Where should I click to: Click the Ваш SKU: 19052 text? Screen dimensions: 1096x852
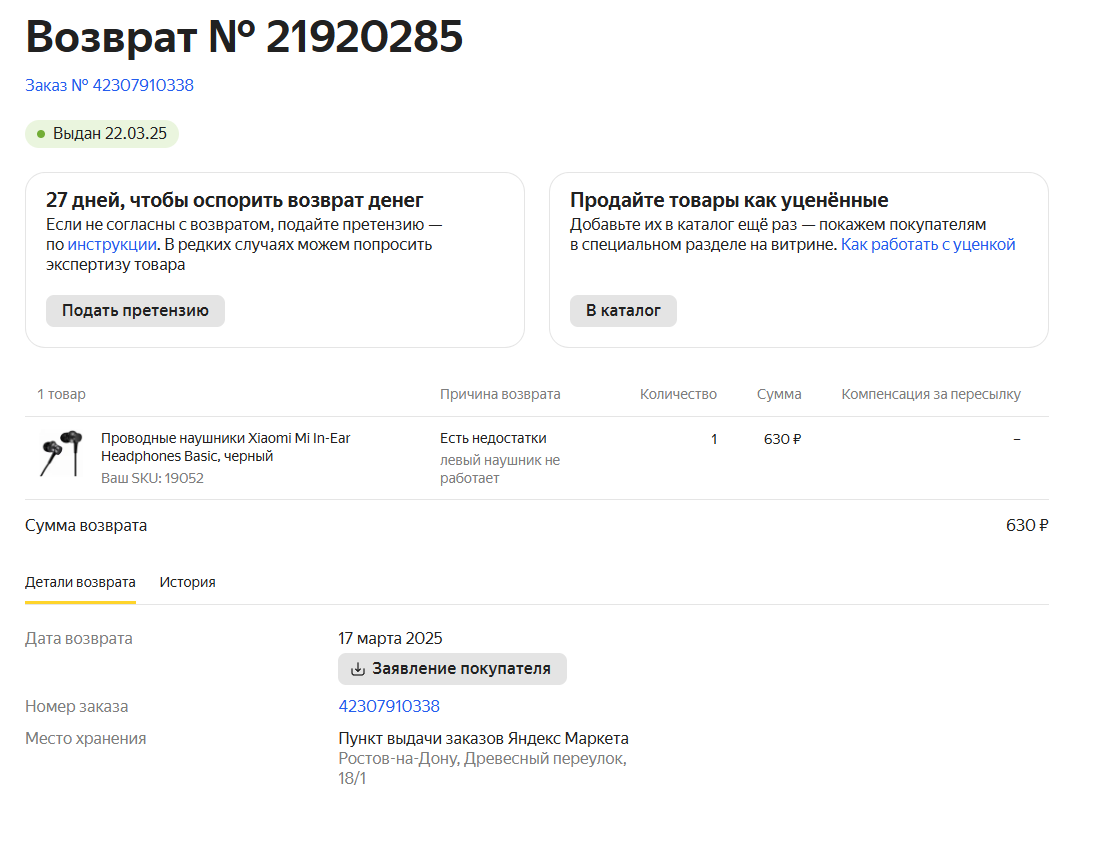(x=152, y=478)
